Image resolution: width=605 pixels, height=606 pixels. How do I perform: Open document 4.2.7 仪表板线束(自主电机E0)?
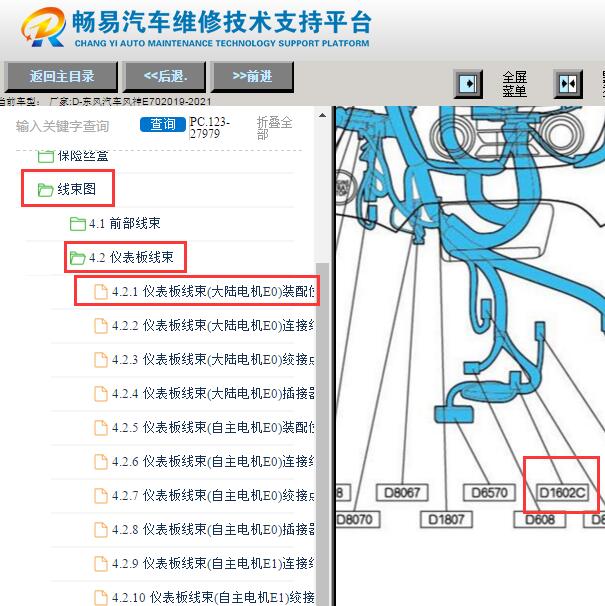[205, 495]
